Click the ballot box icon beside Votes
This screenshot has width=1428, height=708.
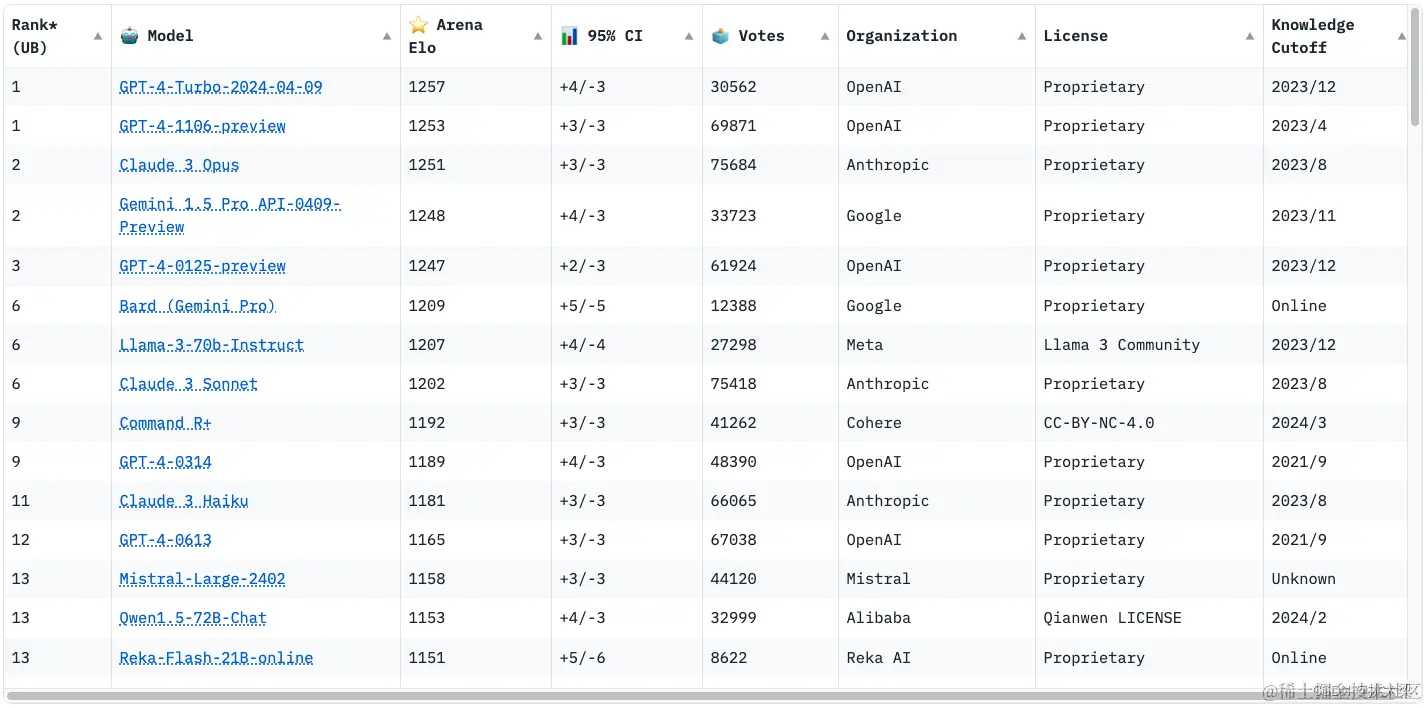[720, 35]
